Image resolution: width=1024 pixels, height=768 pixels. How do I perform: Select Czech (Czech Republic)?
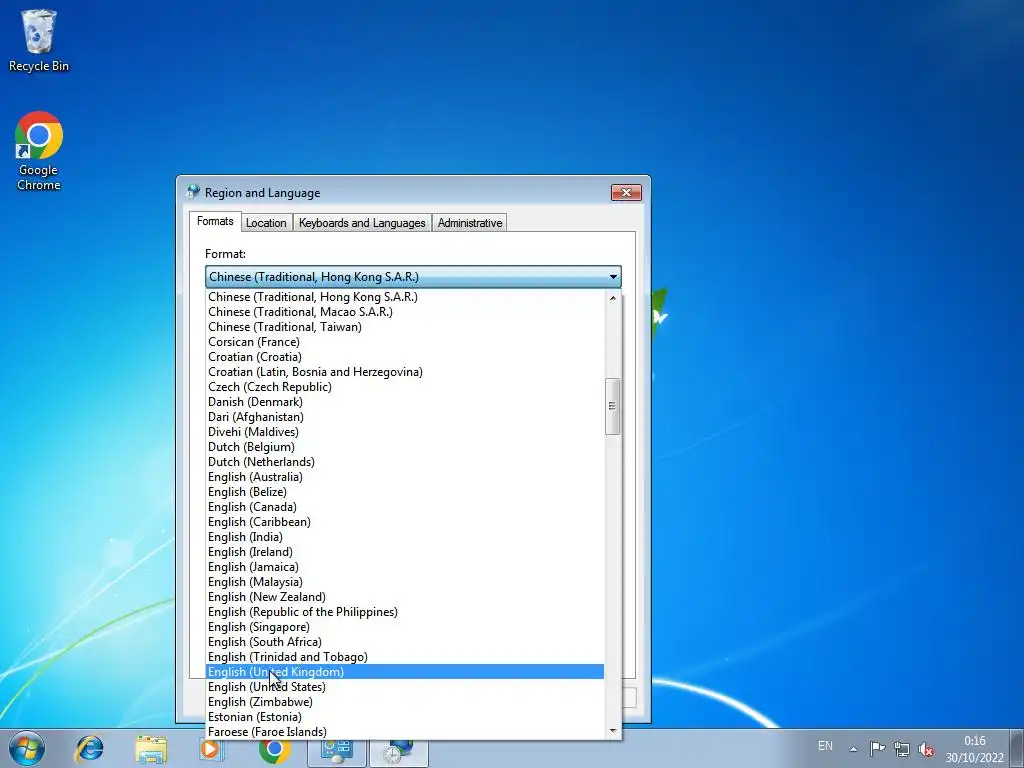tap(405, 387)
